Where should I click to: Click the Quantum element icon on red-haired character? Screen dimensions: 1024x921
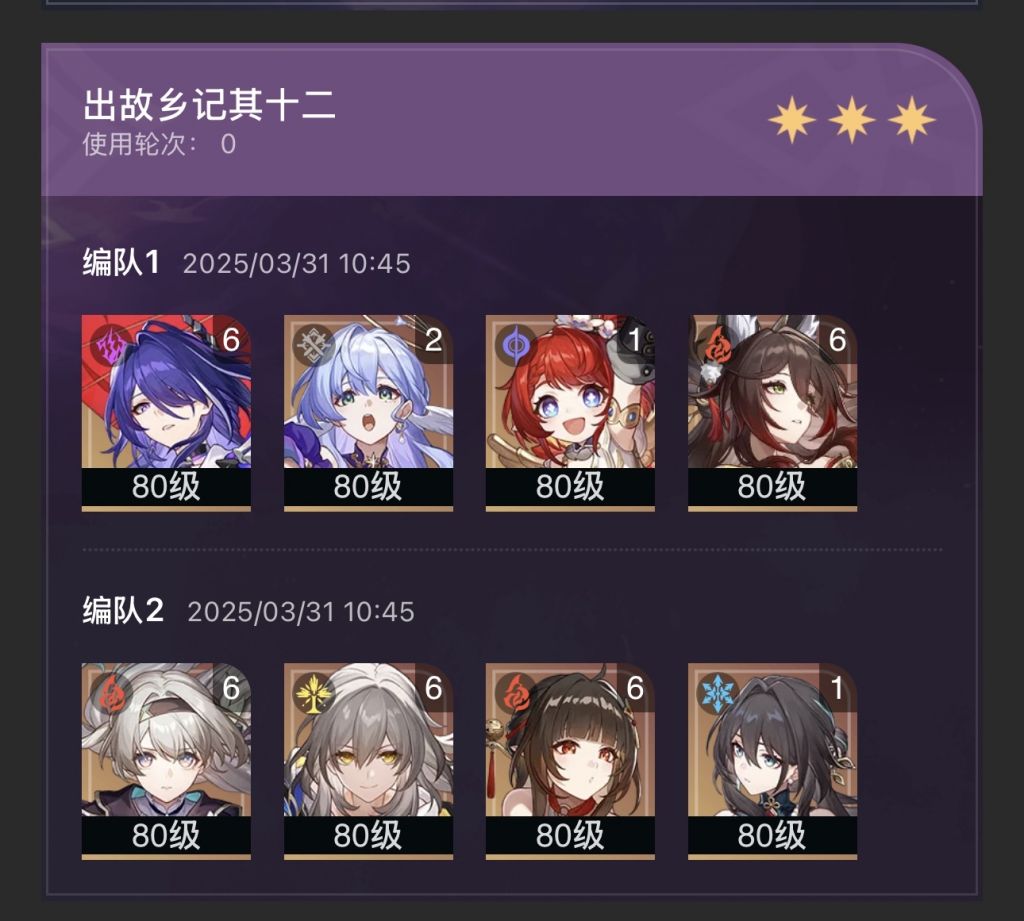tap(515, 344)
